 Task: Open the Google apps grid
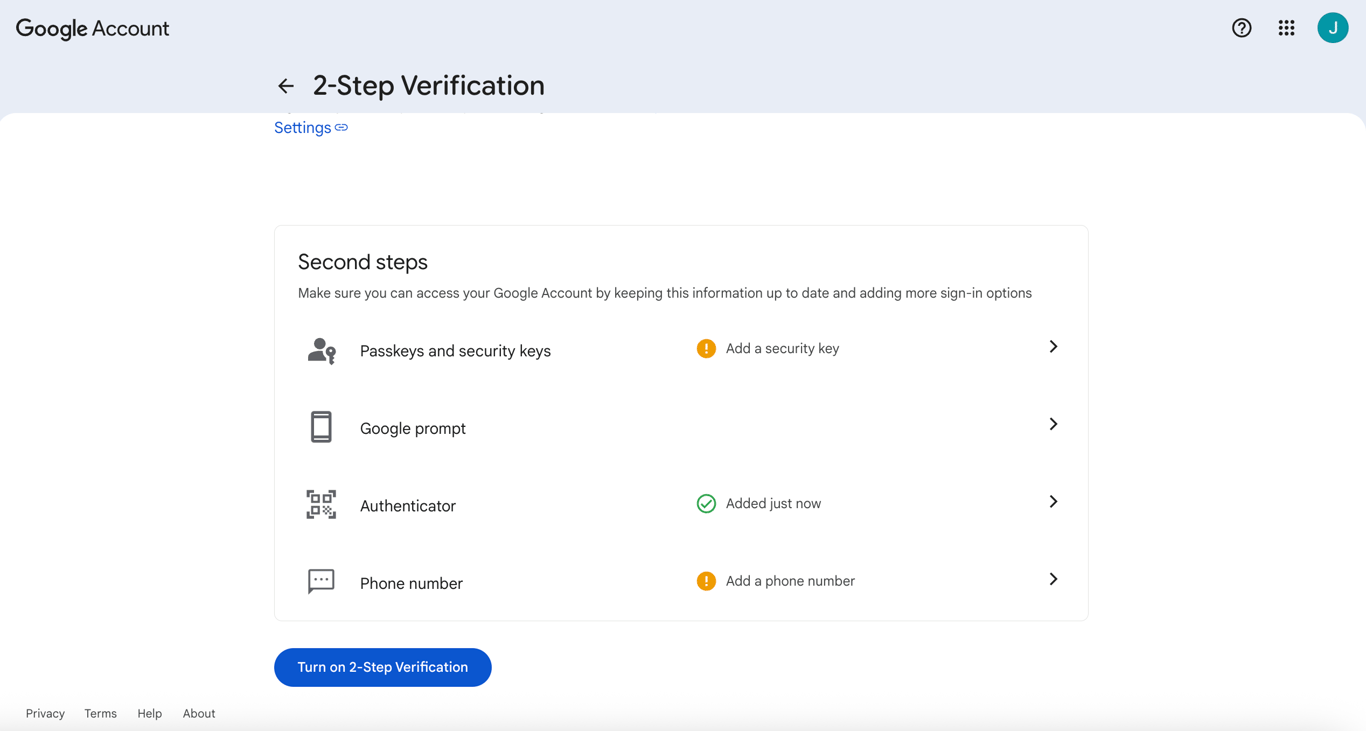pos(1286,28)
